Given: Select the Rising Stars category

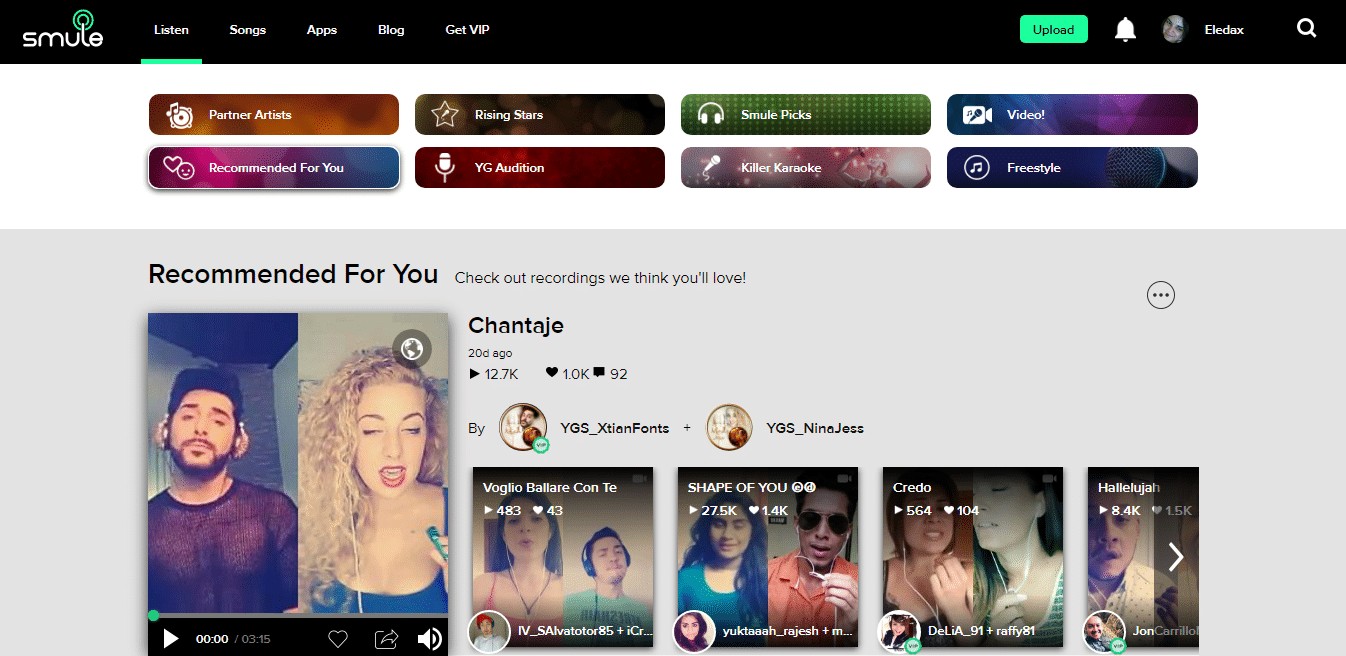Looking at the screenshot, I should (x=540, y=115).
